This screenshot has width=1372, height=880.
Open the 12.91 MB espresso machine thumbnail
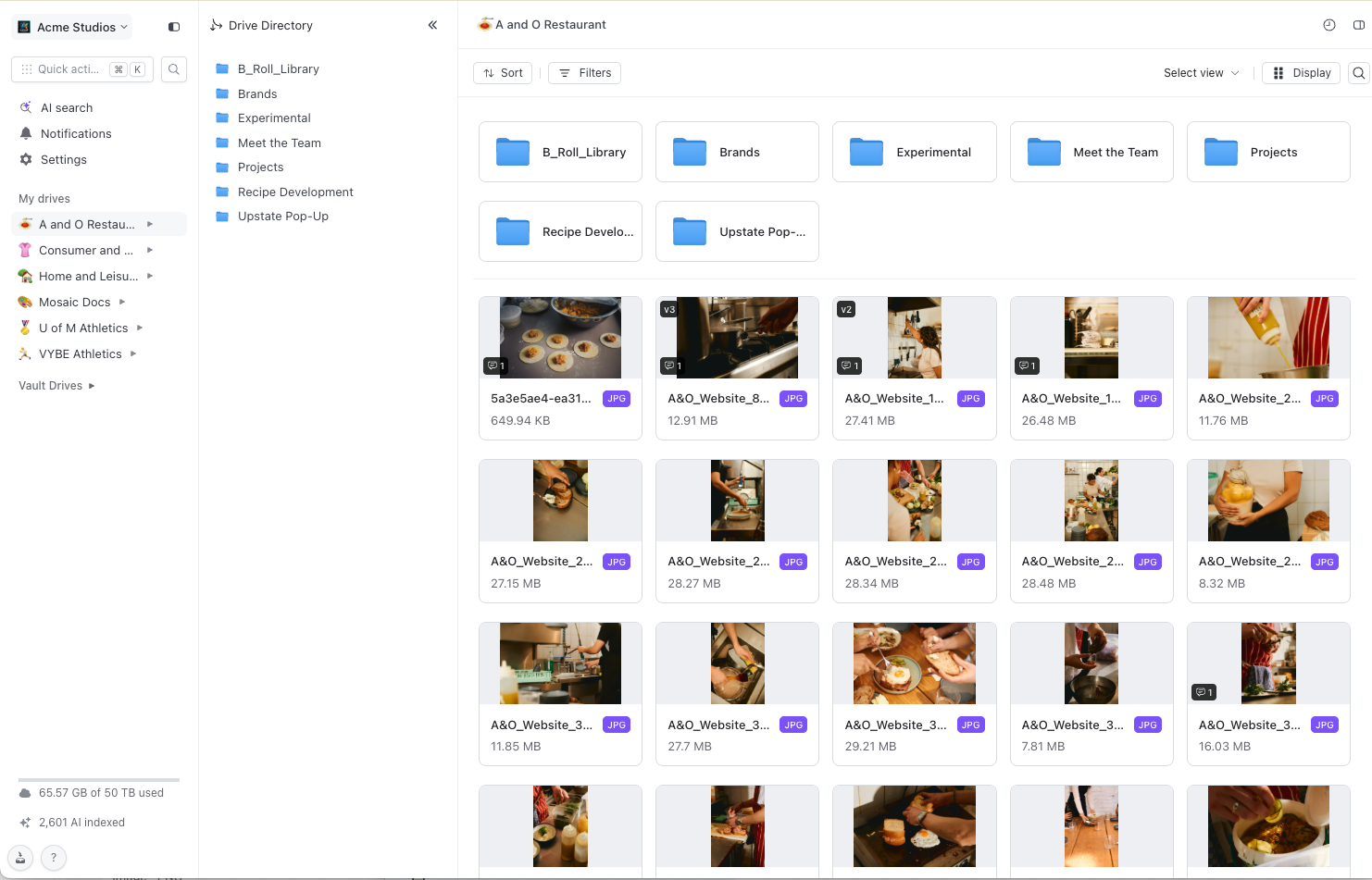[x=737, y=338]
